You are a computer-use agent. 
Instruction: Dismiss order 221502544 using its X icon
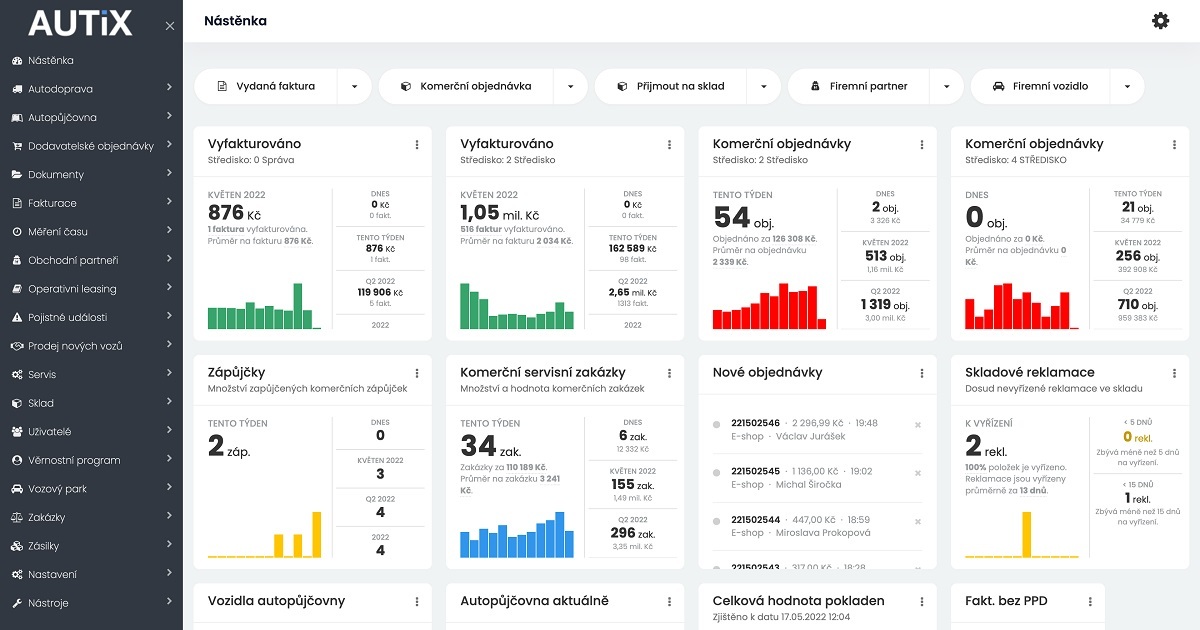point(918,520)
